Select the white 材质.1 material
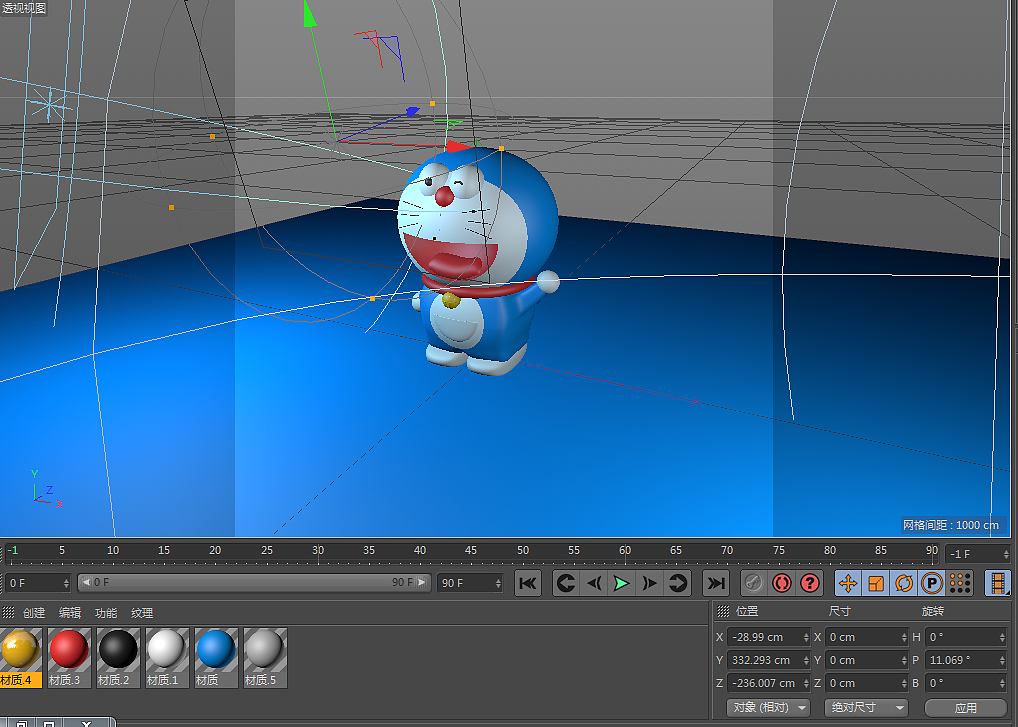The height and width of the screenshot is (727, 1018). pyautogui.click(x=167, y=658)
